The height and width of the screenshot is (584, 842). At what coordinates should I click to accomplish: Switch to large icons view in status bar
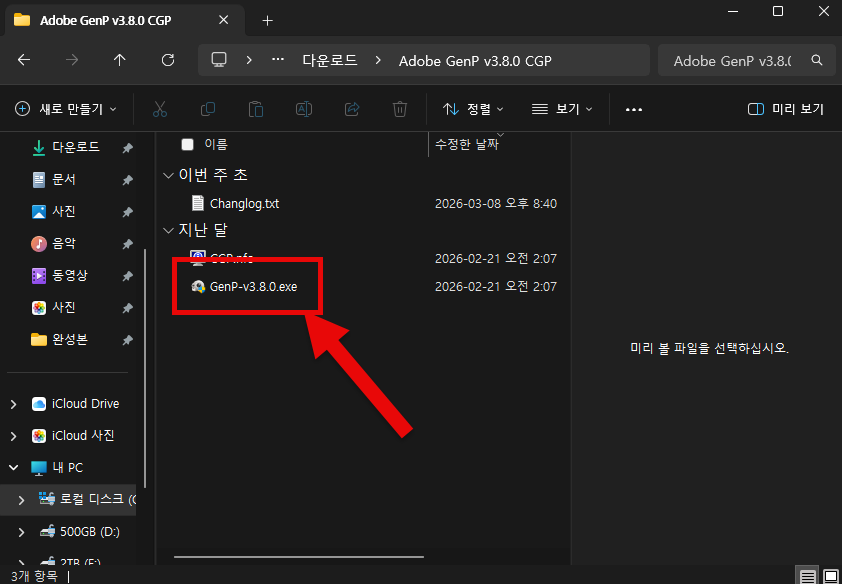coord(830,576)
